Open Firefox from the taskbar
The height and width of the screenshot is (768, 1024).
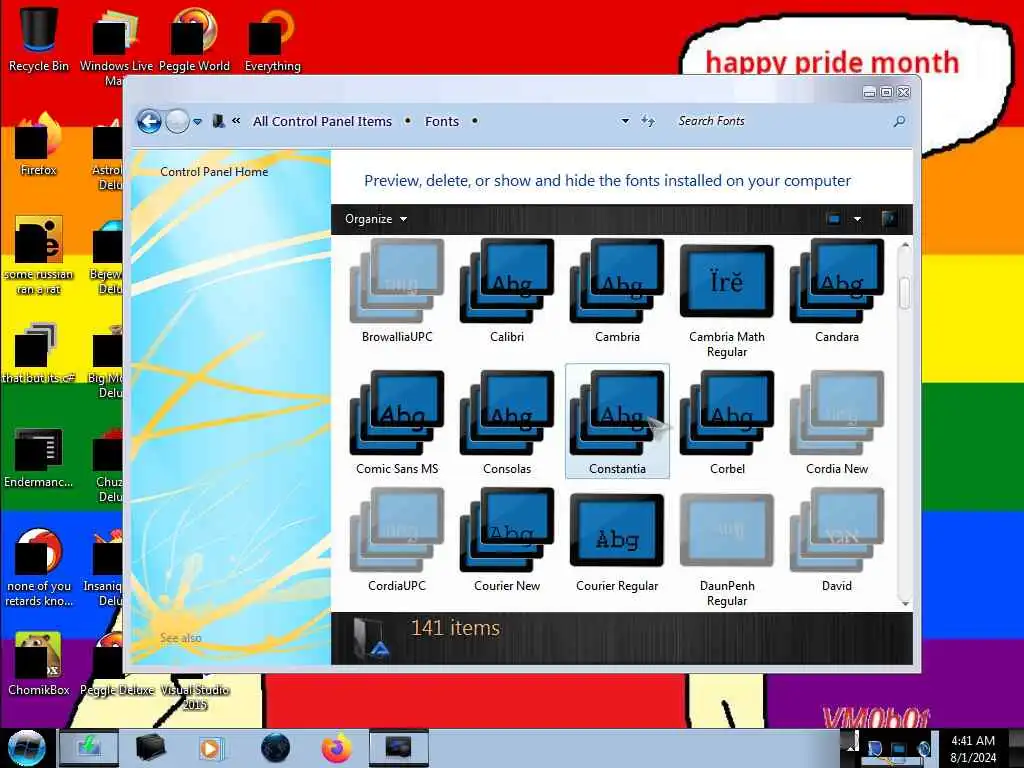[336, 748]
